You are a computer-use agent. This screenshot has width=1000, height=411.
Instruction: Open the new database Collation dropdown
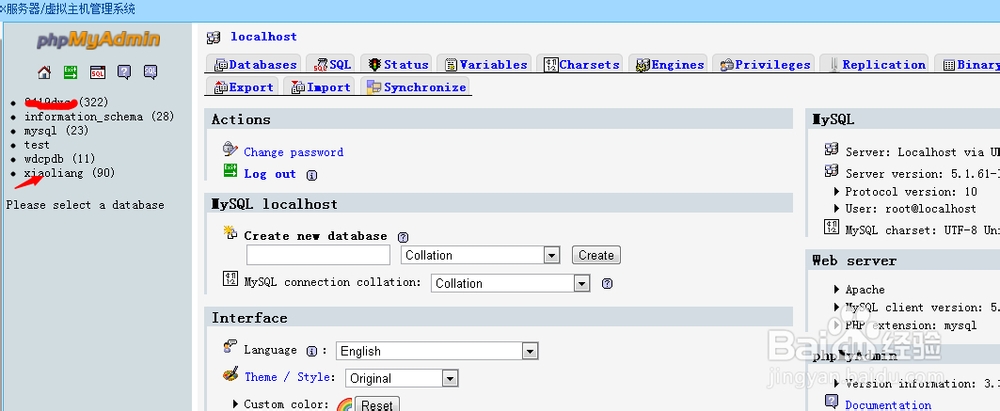click(480, 255)
